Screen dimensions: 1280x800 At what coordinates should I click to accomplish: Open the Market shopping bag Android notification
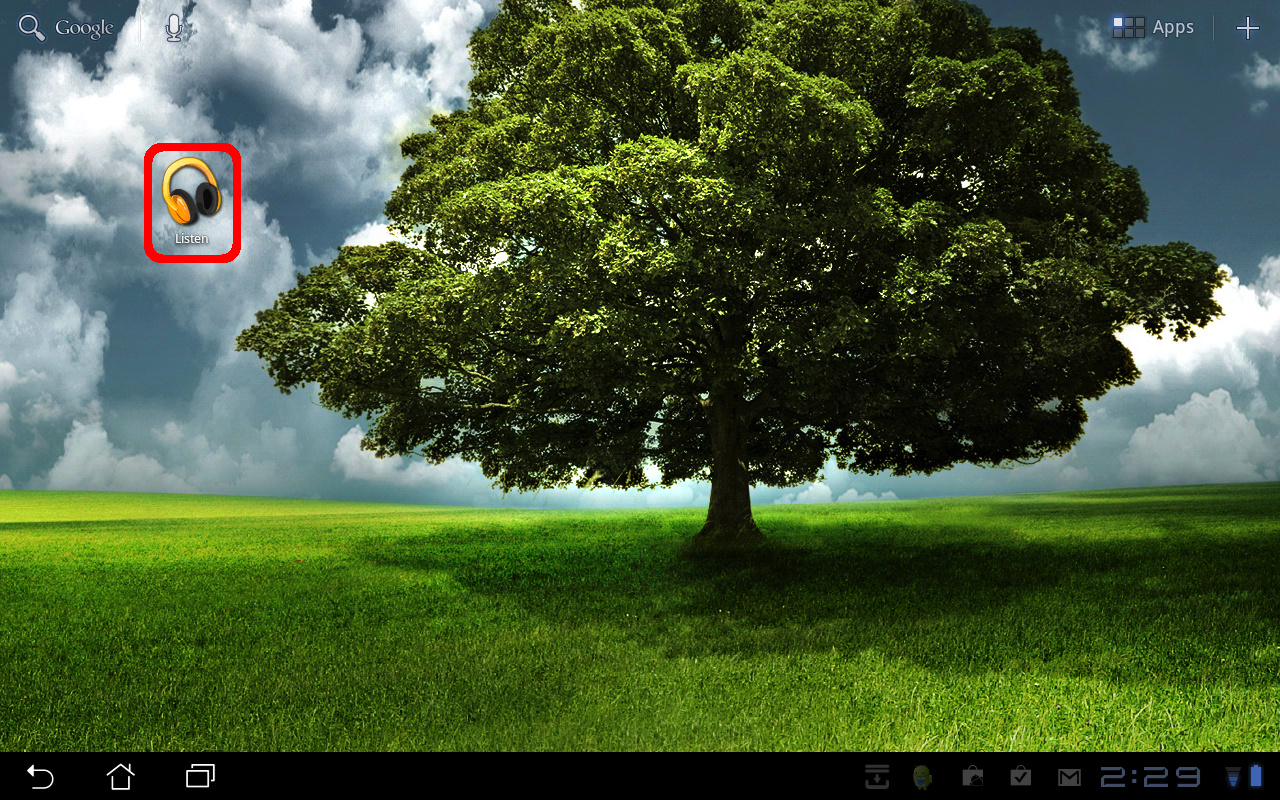pyautogui.click(x=971, y=777)
